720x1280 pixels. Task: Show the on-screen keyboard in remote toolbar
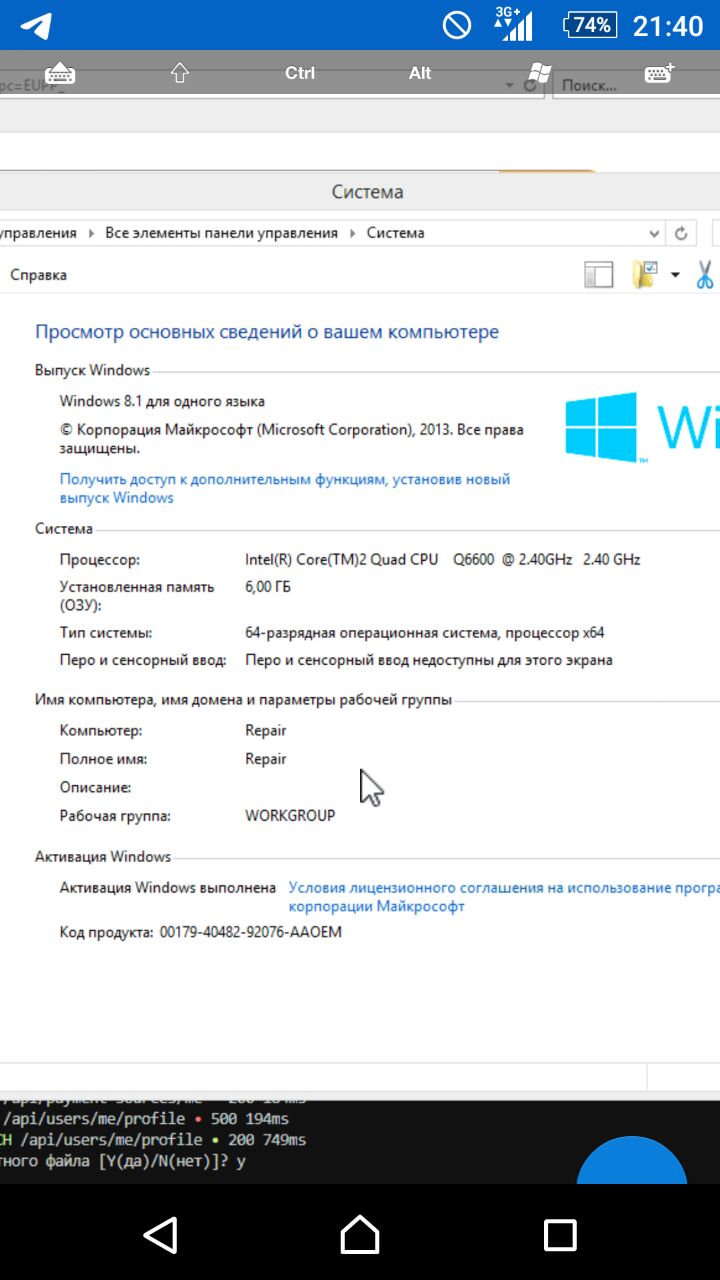click(61, 73)
